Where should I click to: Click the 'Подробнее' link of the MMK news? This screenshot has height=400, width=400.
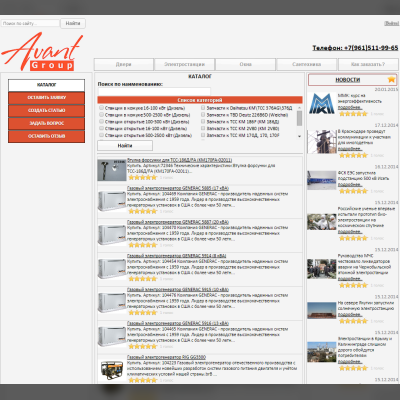(x=350, y=107)
